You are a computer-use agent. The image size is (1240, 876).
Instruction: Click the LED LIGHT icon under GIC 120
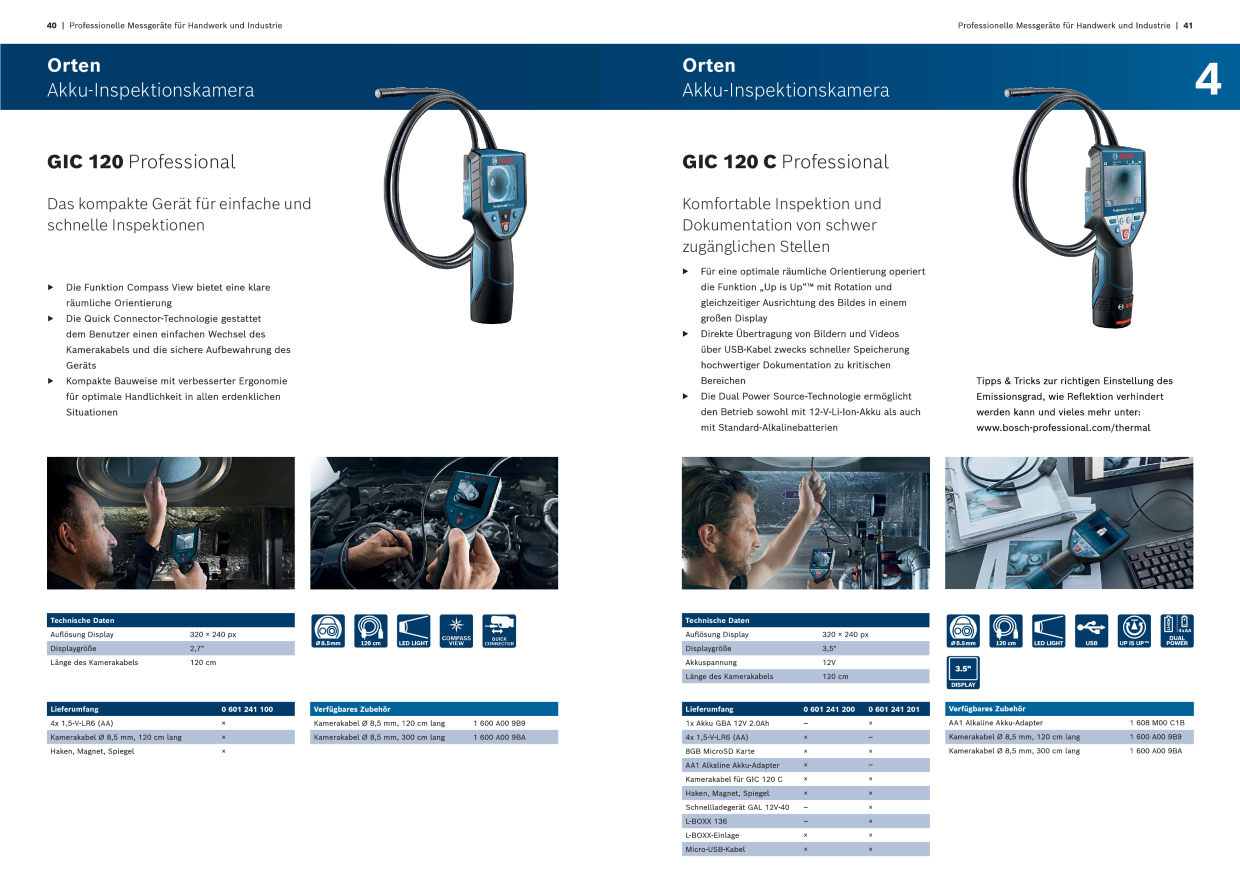click(x=414, y=631)
